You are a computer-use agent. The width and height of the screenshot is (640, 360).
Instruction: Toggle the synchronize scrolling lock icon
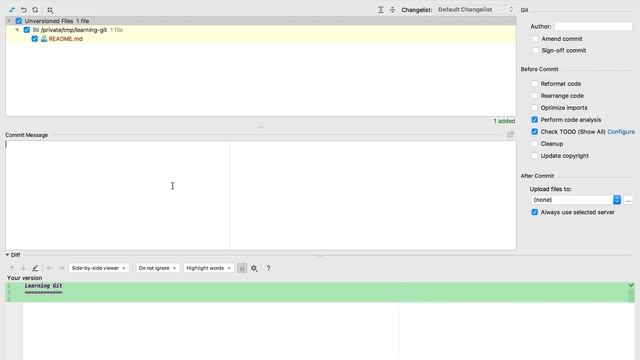(x=242, y=268)
